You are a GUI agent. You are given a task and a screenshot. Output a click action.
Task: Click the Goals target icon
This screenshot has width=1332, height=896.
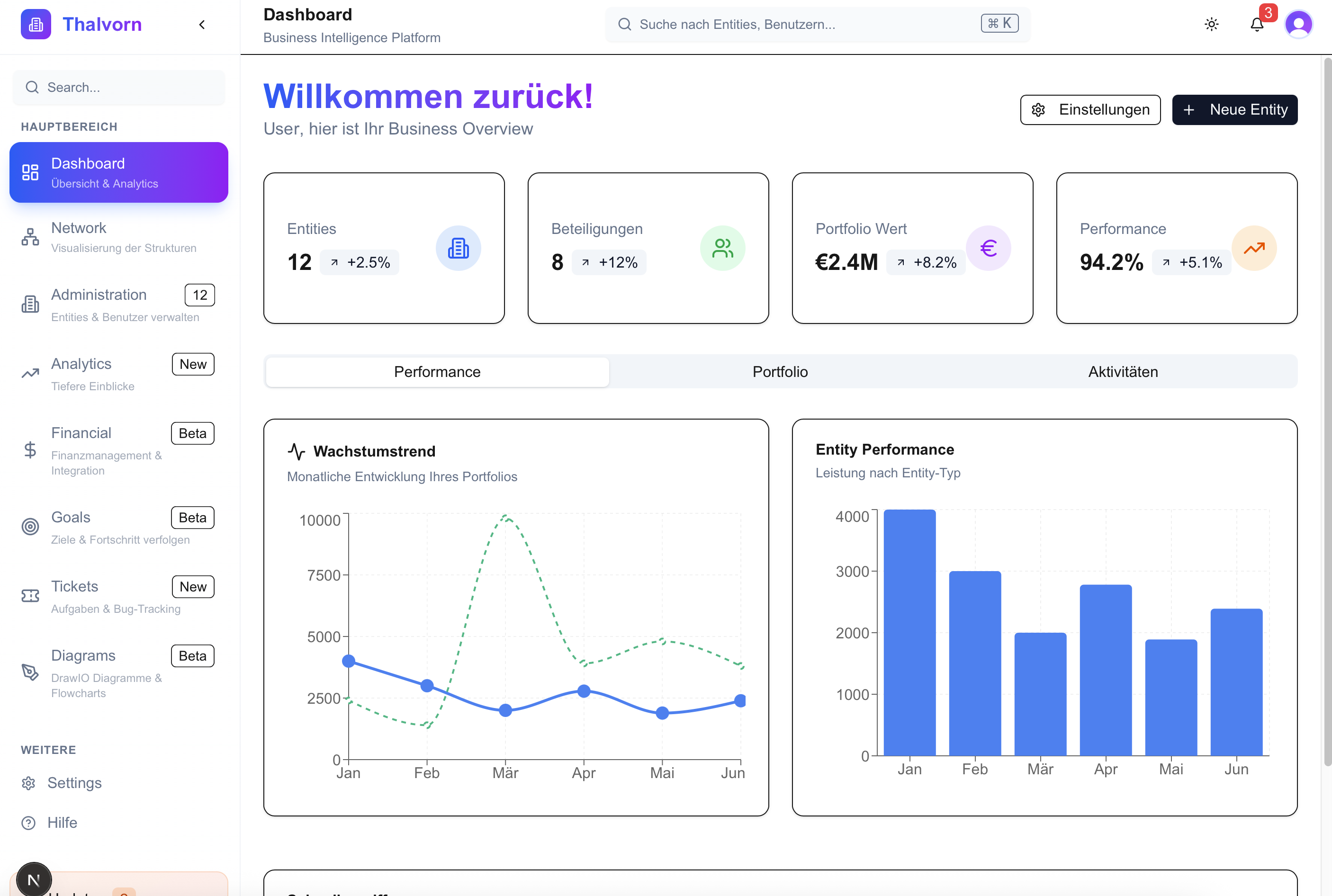(x=30, y=526)
